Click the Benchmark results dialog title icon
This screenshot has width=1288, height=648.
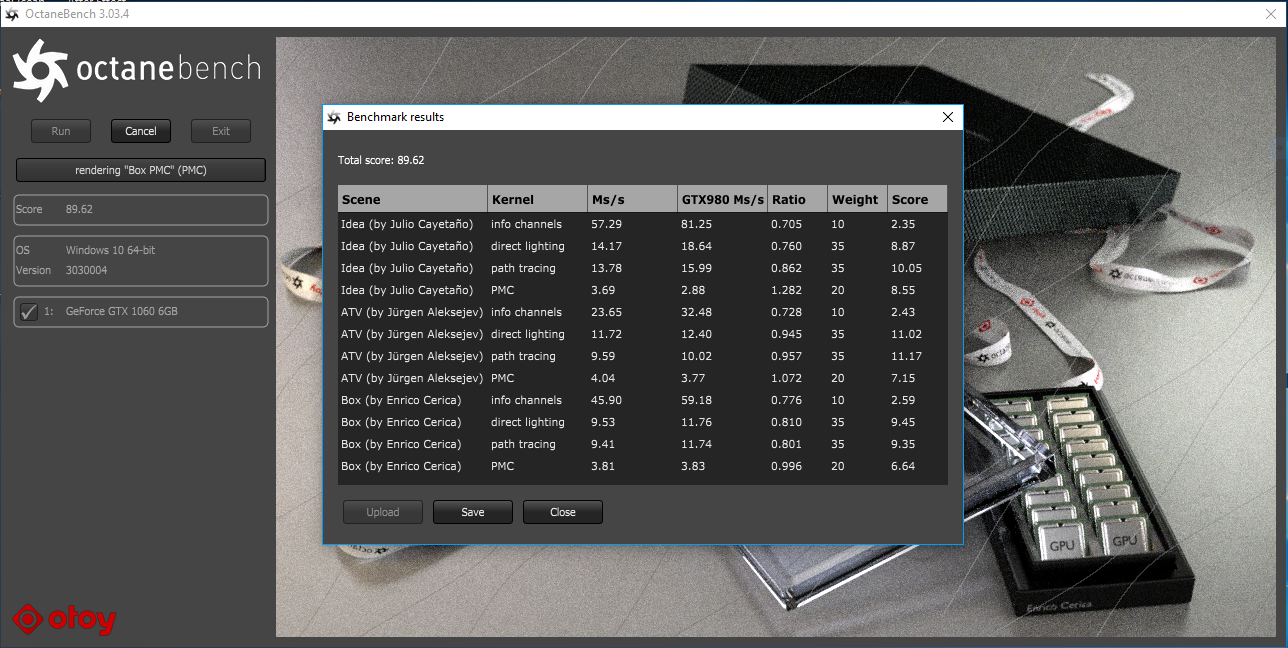coord(334,117)
